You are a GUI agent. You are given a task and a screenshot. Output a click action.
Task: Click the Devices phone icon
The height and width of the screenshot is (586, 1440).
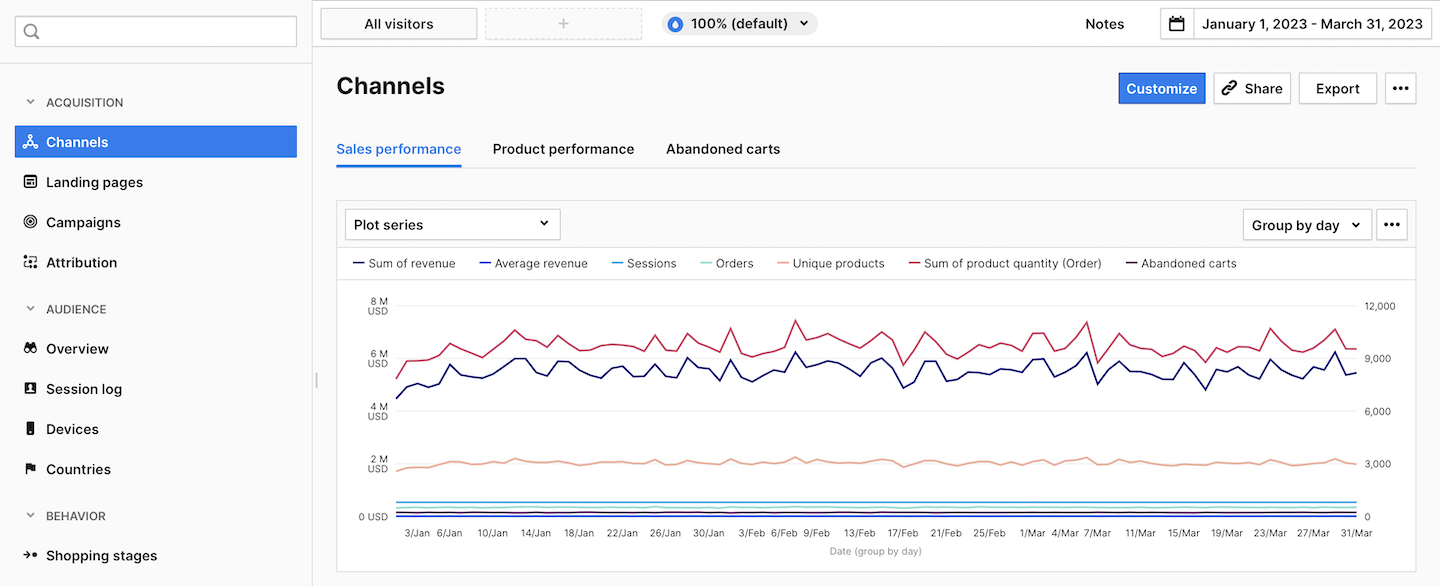30,429
